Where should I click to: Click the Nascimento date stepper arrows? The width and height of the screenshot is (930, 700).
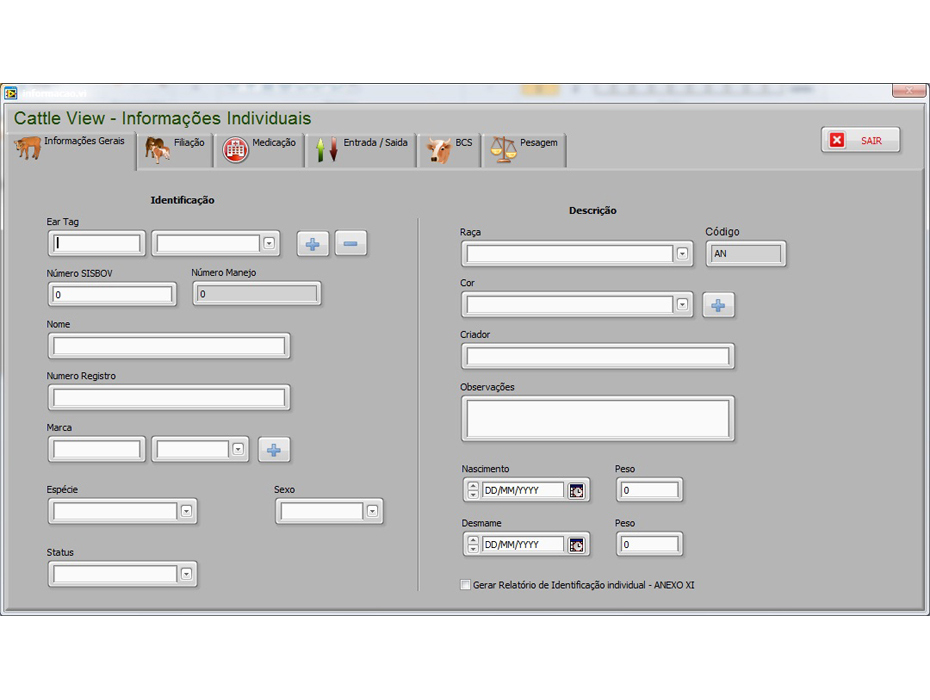click(x=473, y=490)
